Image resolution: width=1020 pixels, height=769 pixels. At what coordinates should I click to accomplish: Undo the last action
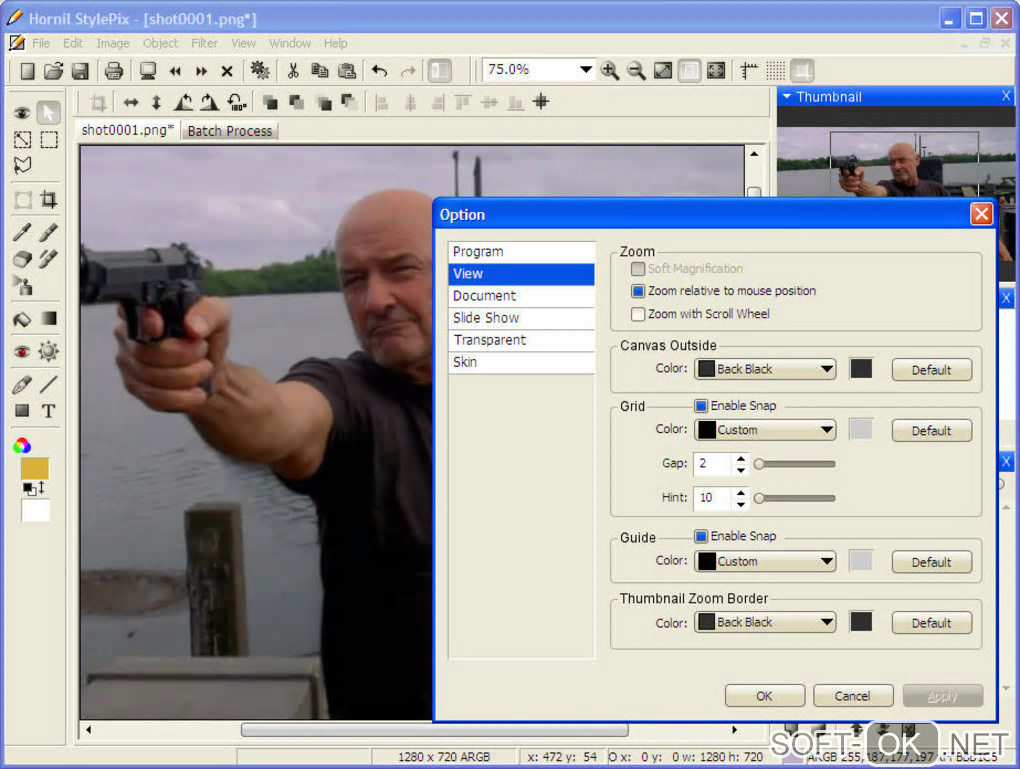(380, 70)
